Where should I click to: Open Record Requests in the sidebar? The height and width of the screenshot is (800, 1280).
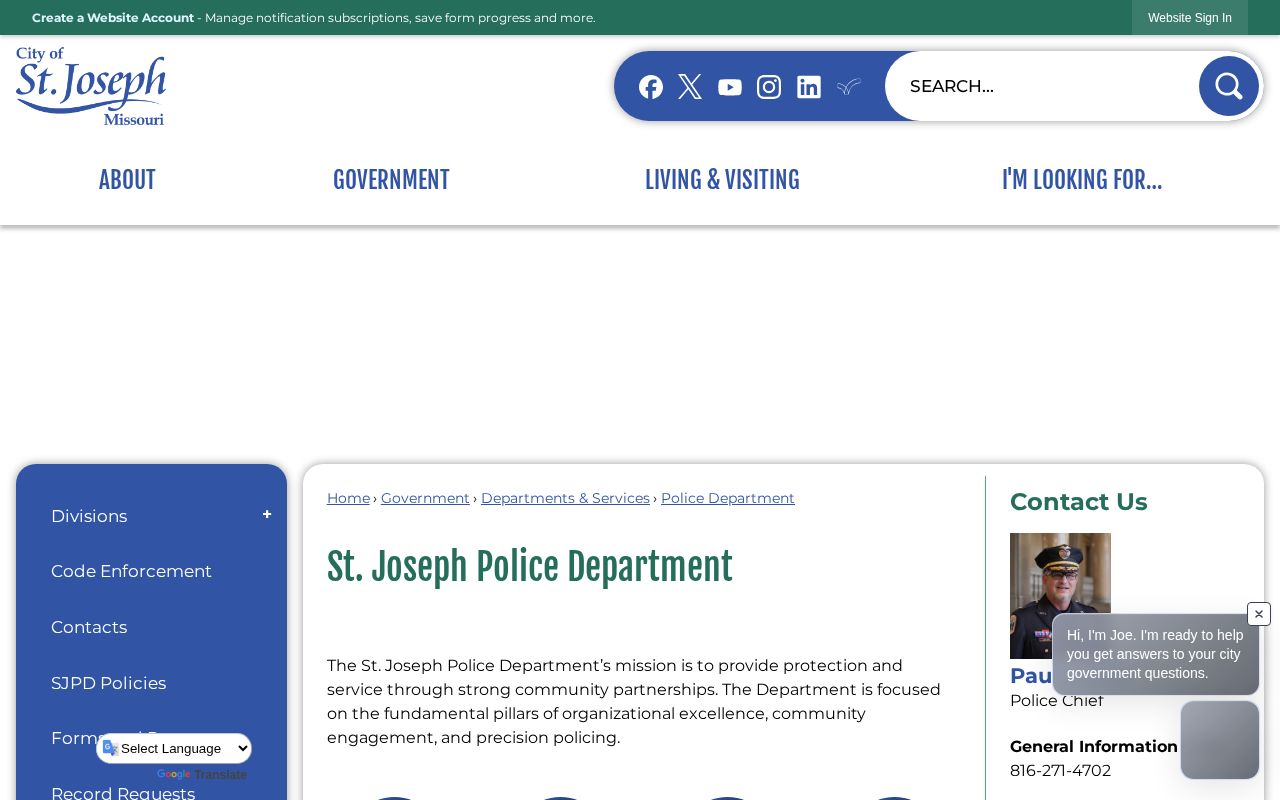[123, 793]
